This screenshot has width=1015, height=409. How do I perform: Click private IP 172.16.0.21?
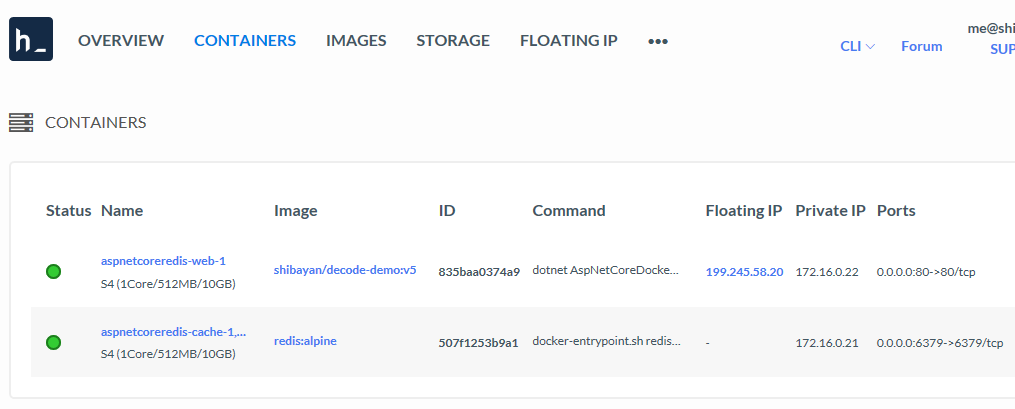coord(827,343)
